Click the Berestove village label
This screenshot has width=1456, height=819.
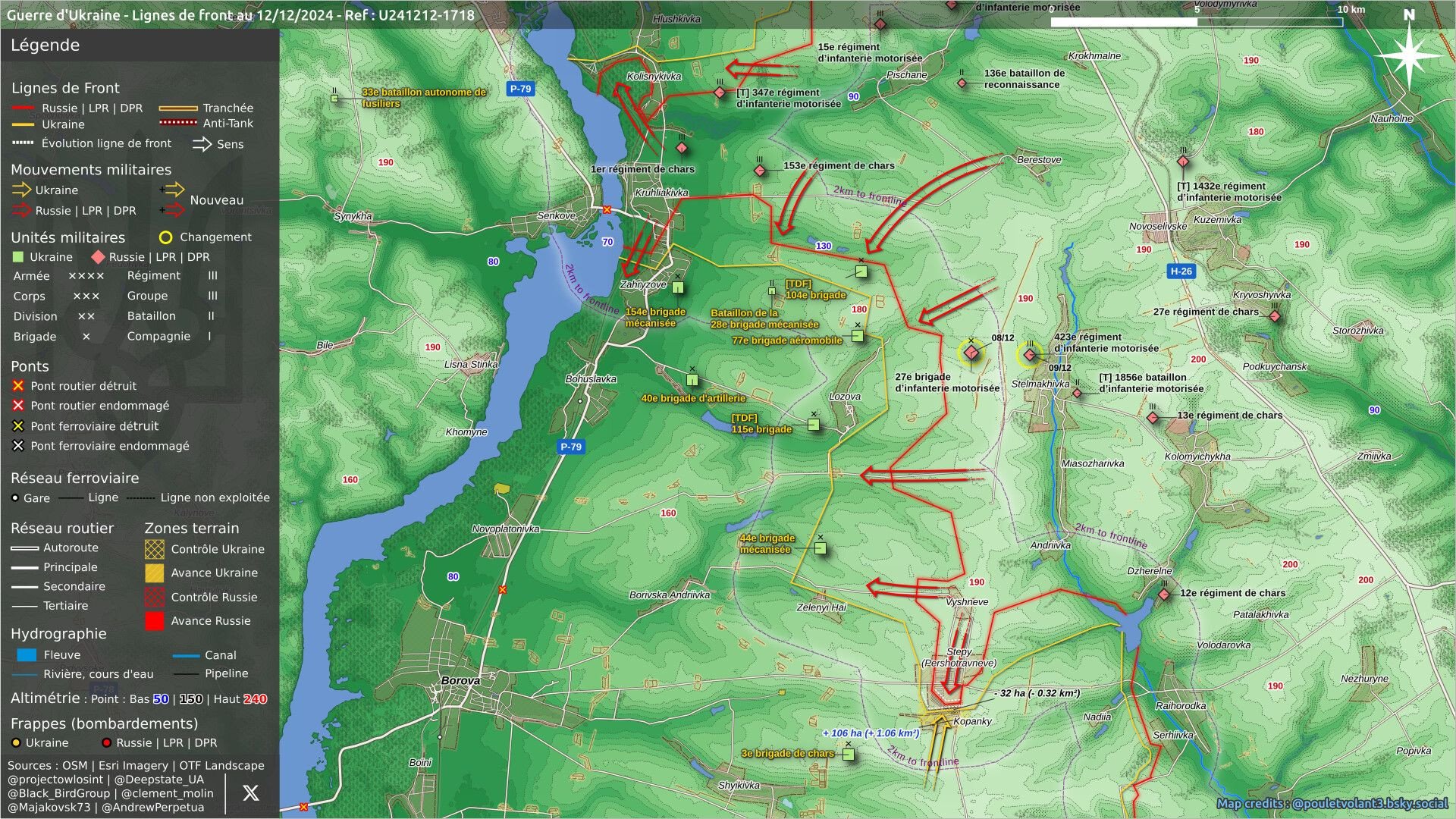coord(1039,159)
